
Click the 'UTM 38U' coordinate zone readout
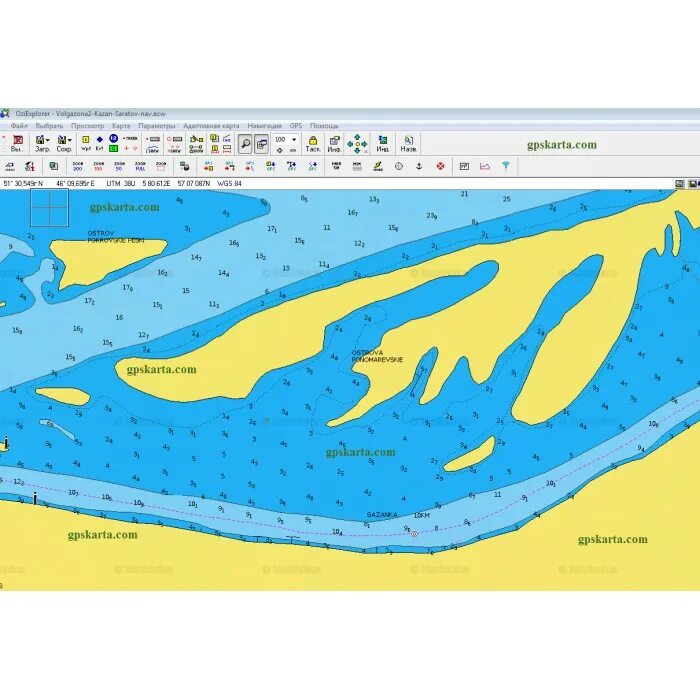click(x=121, y=183)
